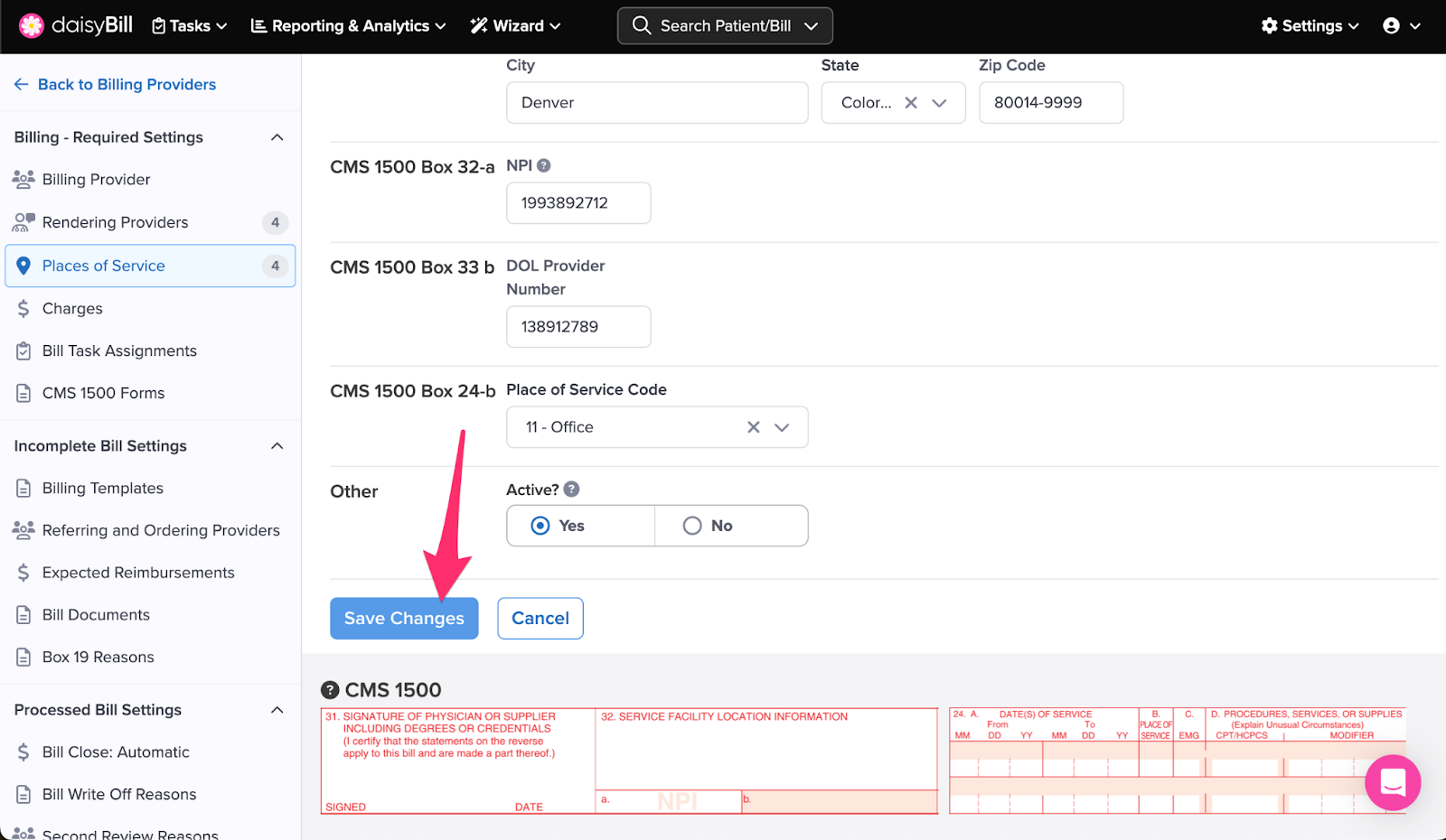
Task: Collapse the Billing - Required Settings section
Action: click(x=277, y=137)
